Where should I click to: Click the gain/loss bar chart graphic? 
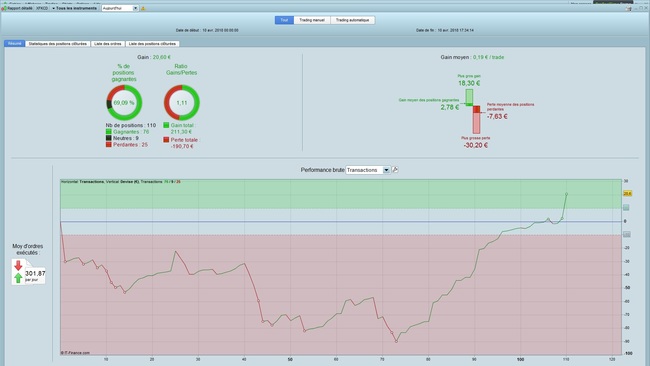tap(473, 111)
